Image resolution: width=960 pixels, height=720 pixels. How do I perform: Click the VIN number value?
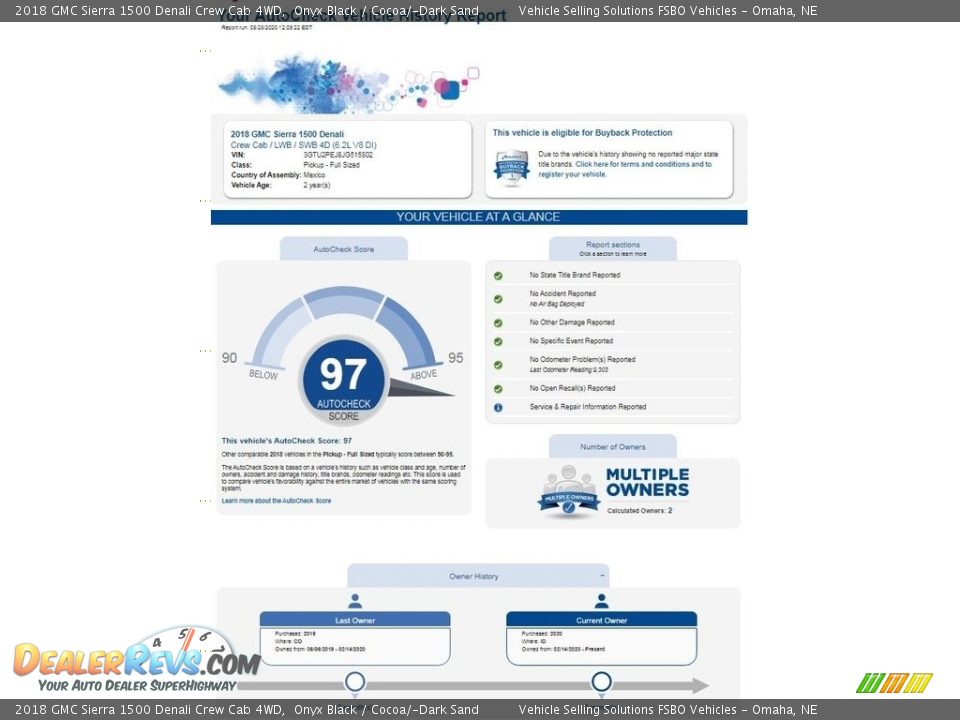coord(338,155)
